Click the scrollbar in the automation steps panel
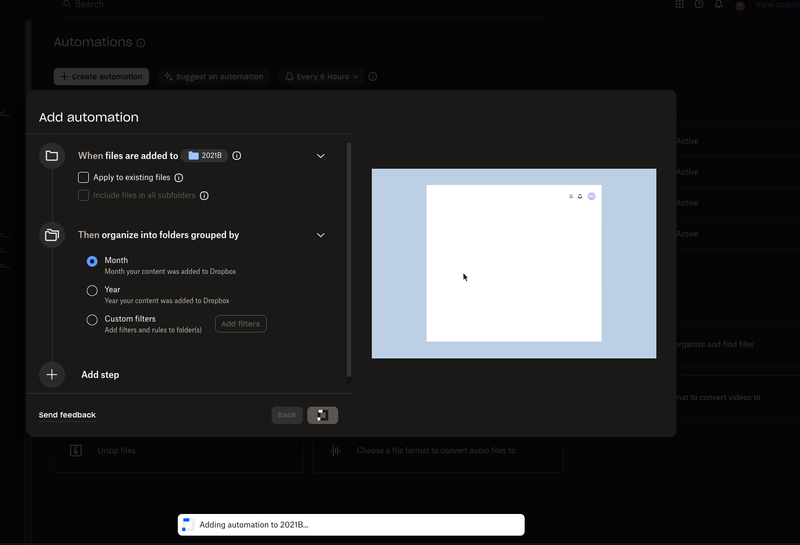The width and height of the screenshot is (800, 545). (349, 260)
